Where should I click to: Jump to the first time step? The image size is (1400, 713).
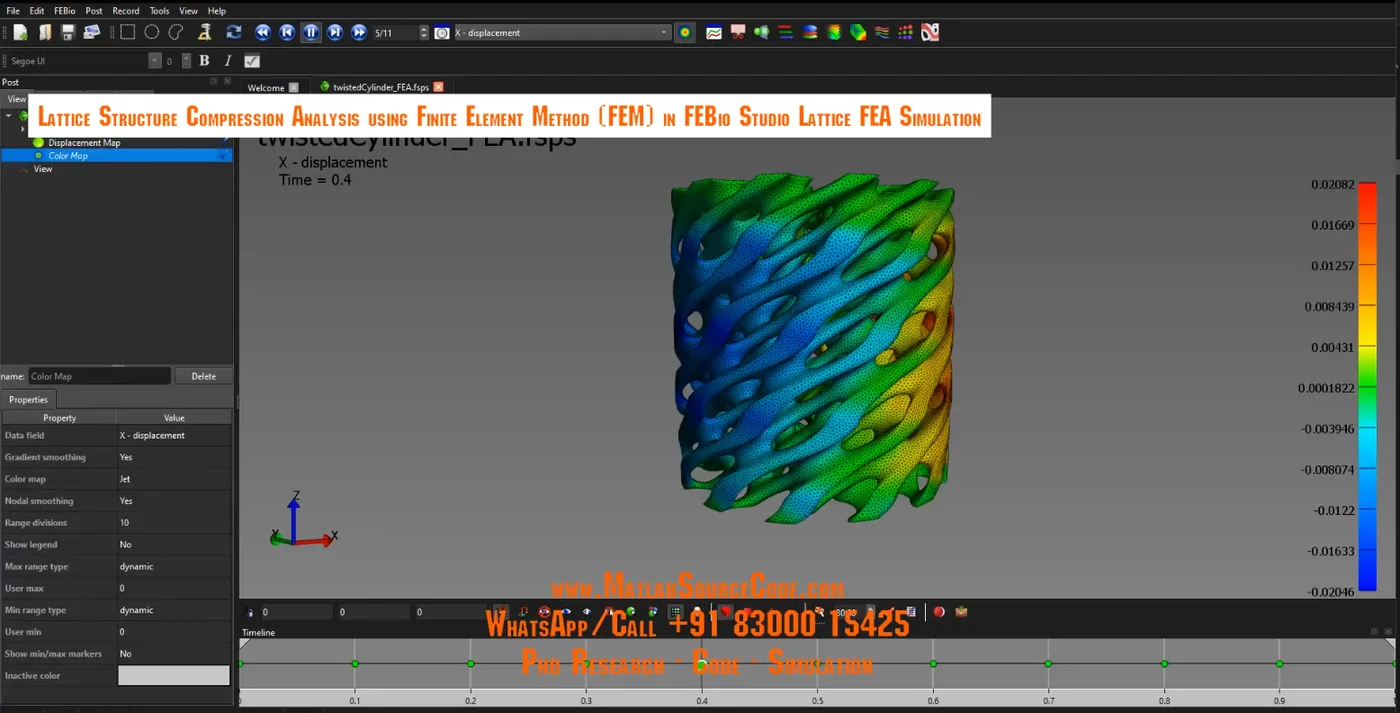click(263, 33)
